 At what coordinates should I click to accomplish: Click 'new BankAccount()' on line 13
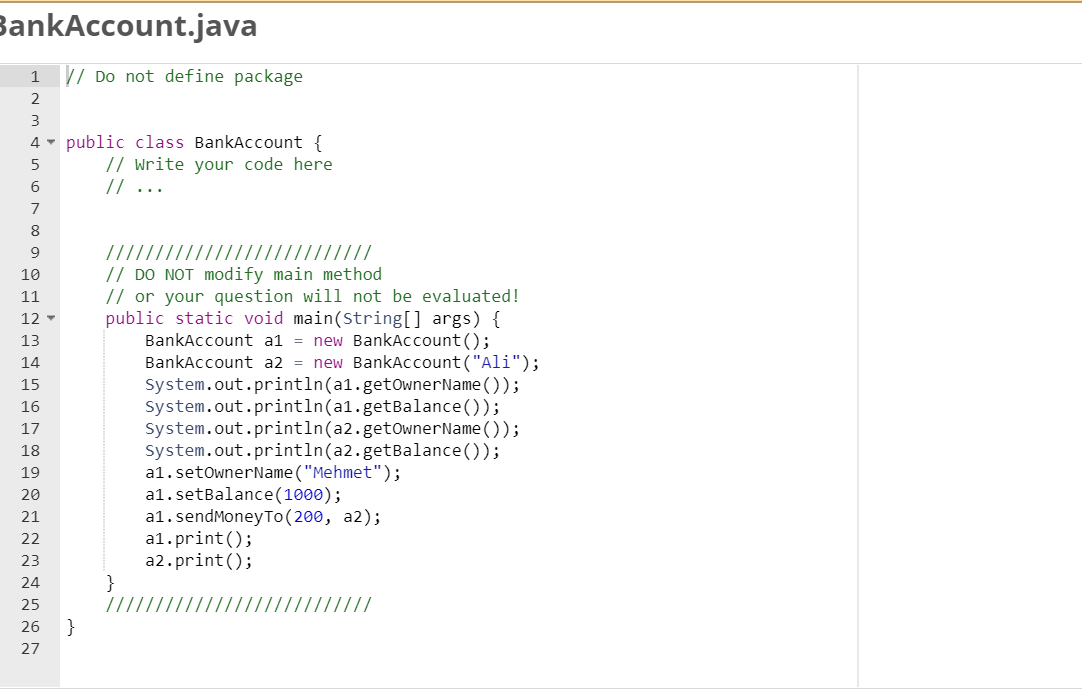400,340
